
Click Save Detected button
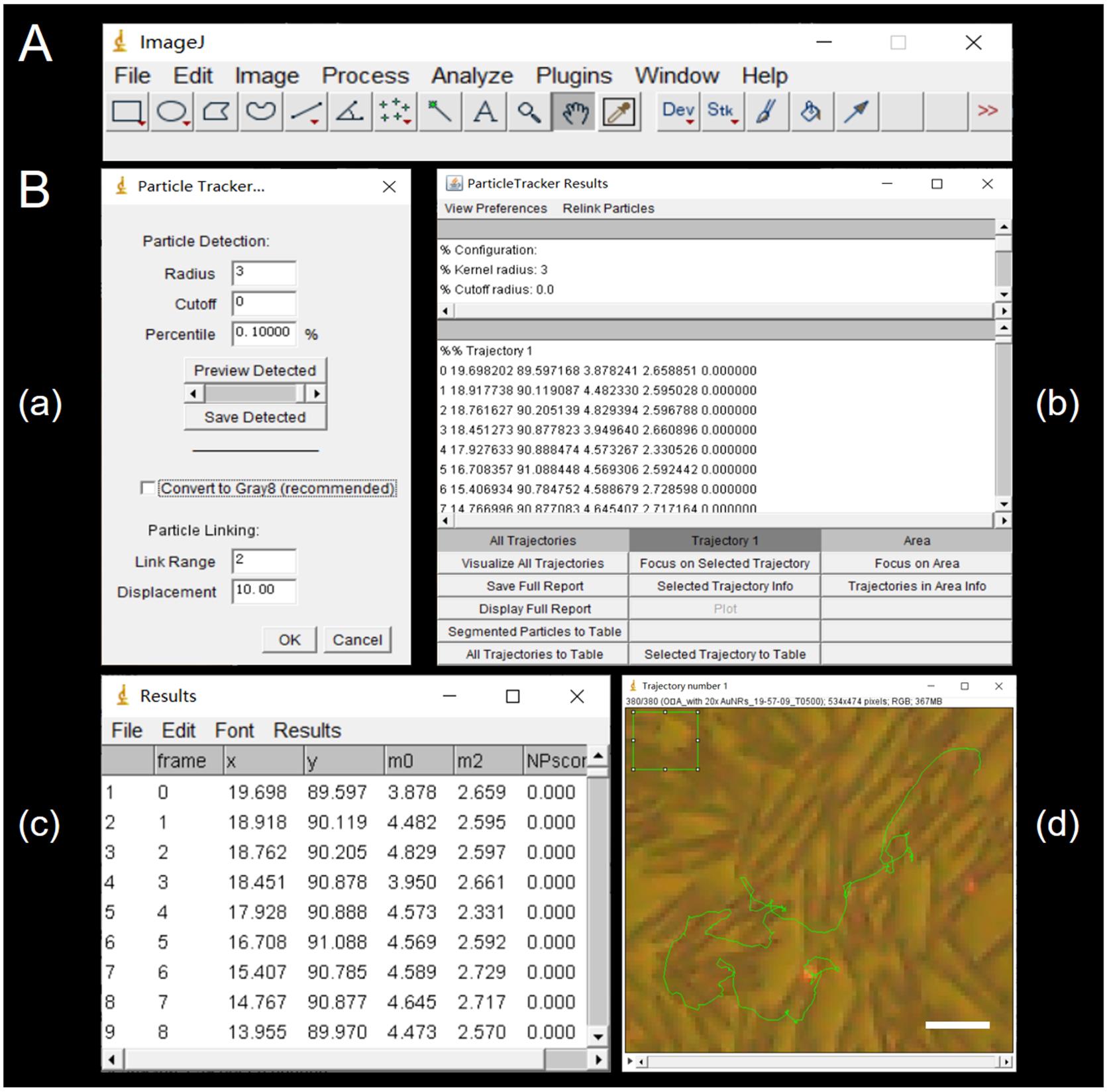point(255,417)
